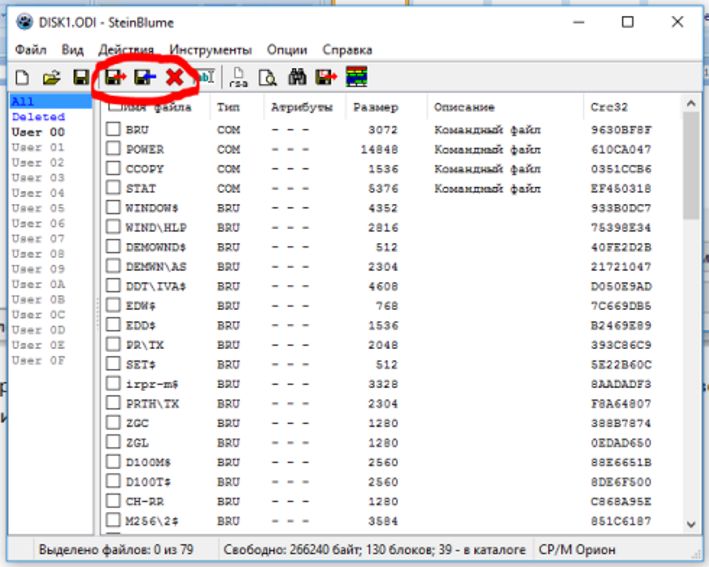Viewport: 709px width, 567px height.
Task: Click file name irpr-m$
Action: click(x=152, y=384)
